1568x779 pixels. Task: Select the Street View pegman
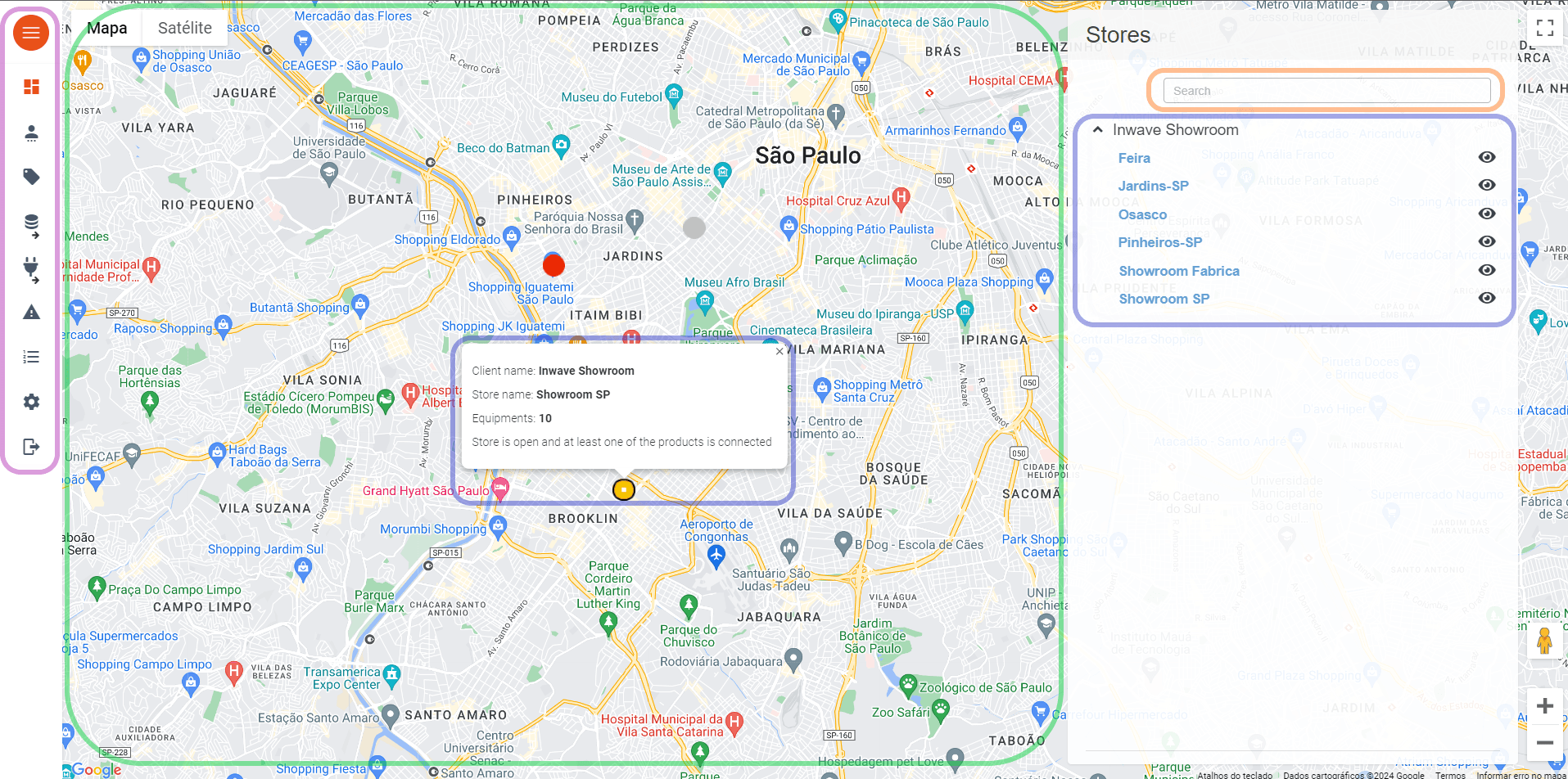click(x=1544, y=640)
